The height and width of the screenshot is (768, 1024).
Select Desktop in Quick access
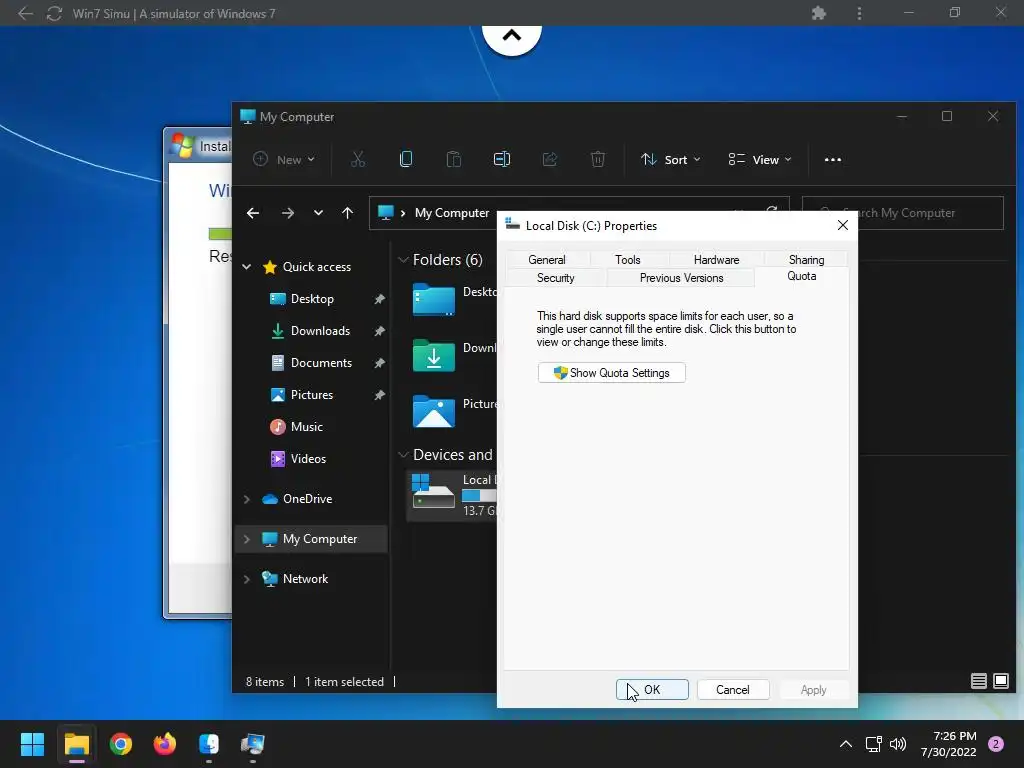(x=312, y=298)
